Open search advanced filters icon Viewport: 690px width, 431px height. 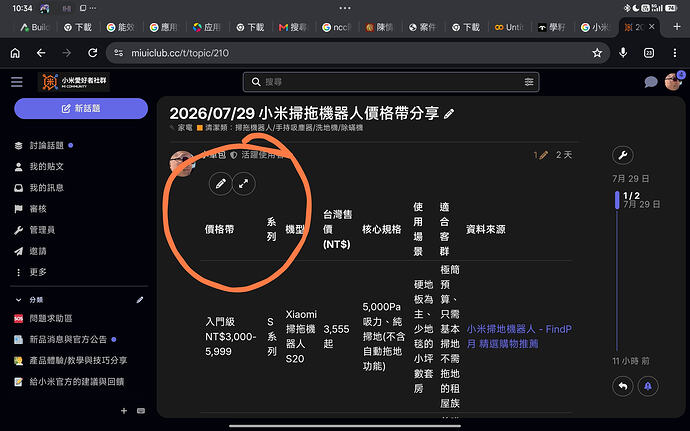pos(529,82)
